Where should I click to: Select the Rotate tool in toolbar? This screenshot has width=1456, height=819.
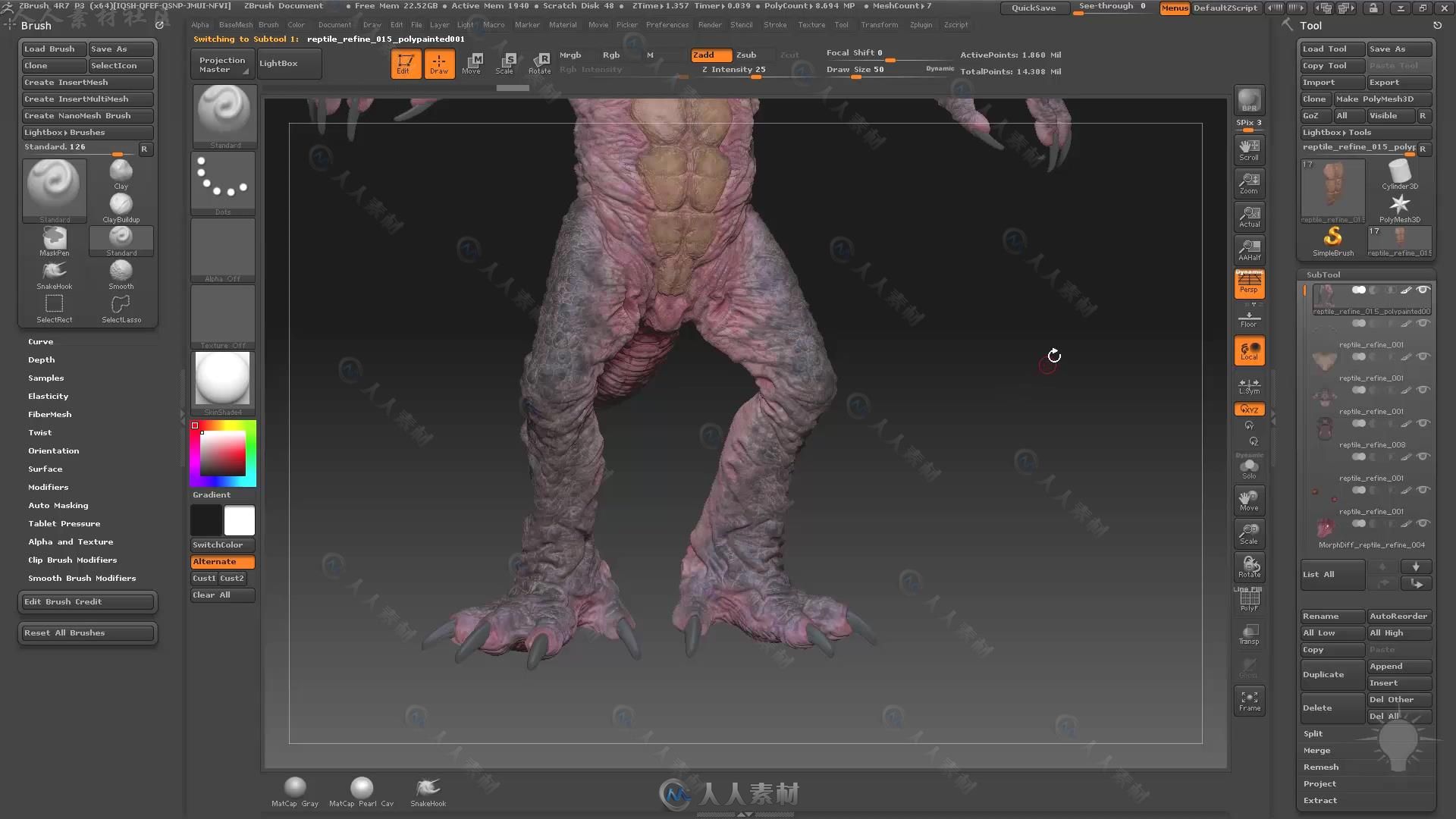541,63
